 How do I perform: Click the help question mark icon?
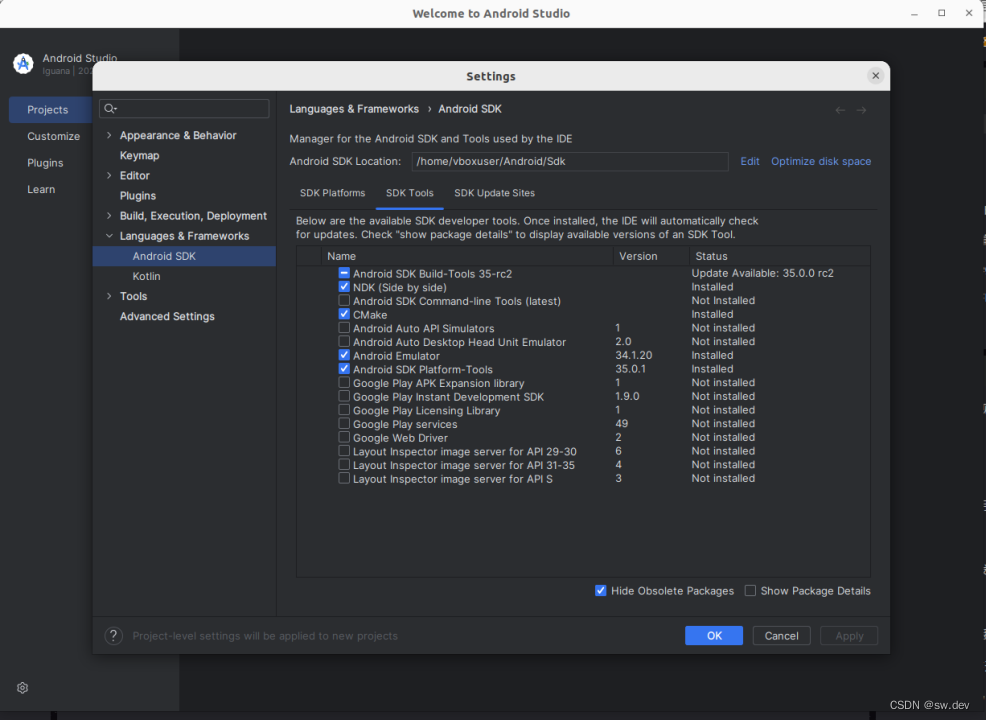[x=113, y=636]
